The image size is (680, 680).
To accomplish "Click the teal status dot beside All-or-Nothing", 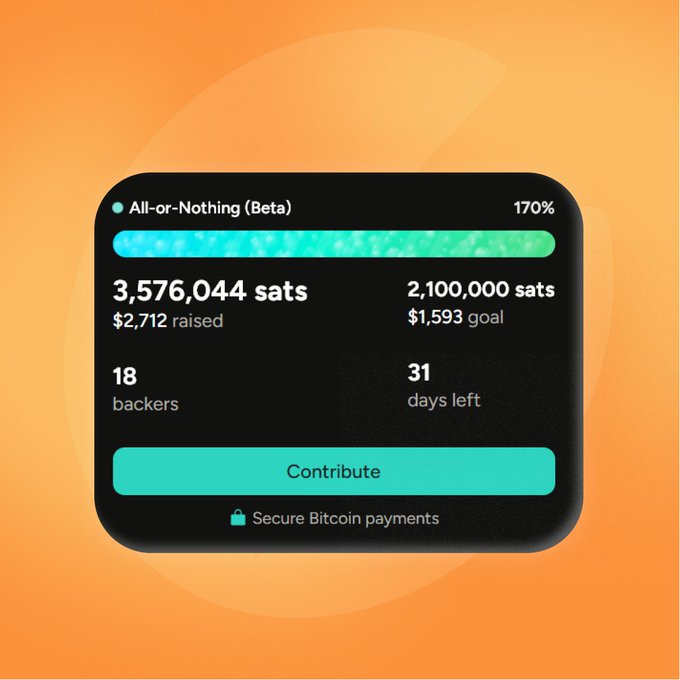I will point(118,208).
